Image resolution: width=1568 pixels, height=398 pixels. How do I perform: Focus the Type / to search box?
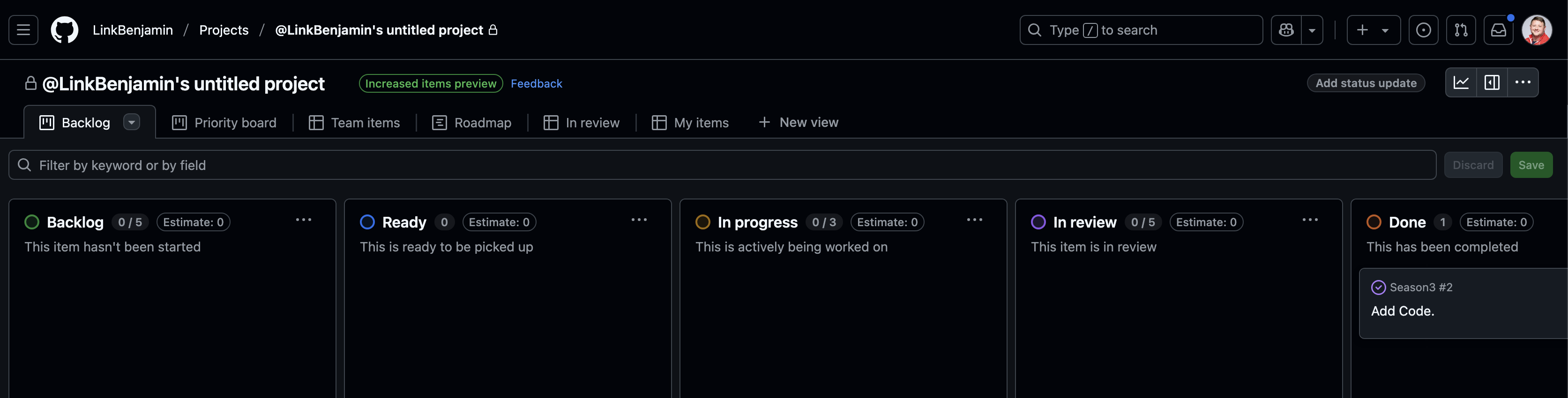(1141, 30)
